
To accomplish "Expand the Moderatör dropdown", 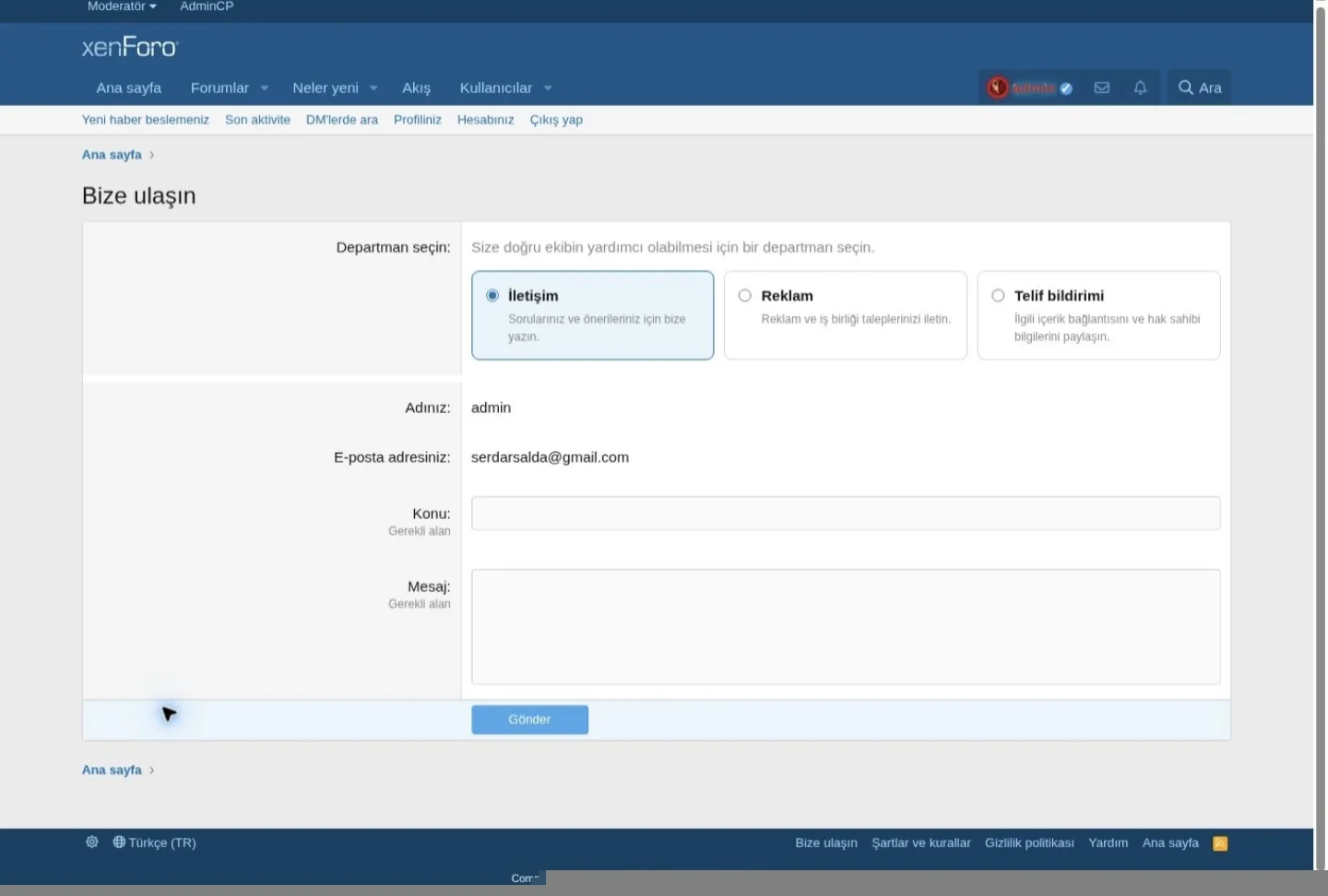I will pyautogui.click(x=122, y=6).
